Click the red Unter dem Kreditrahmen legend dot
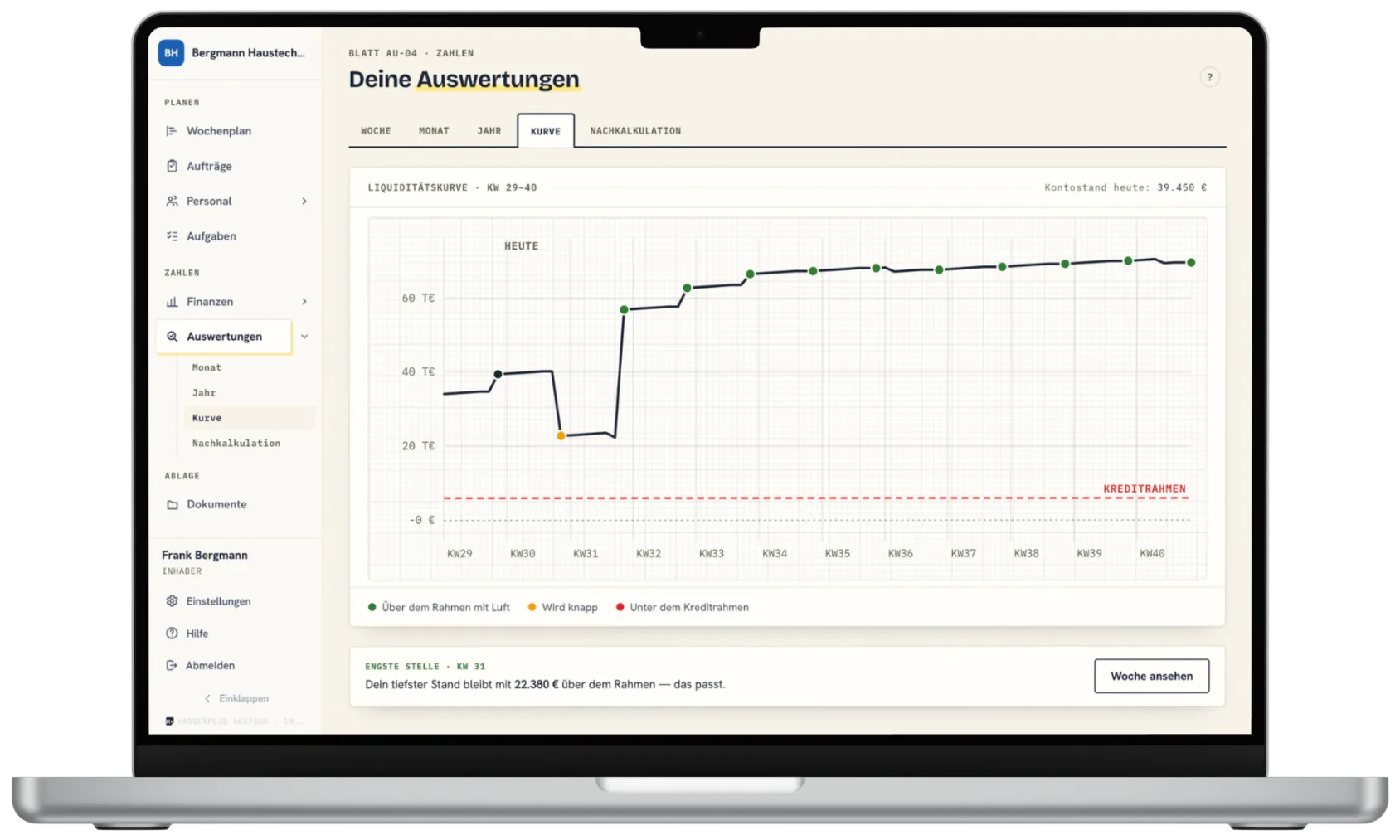The width and height of the screenshot is (1400, 840). pos(620,607)
